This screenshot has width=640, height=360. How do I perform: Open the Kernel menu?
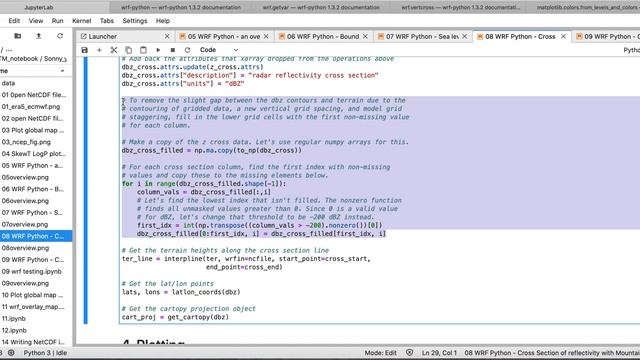pyautogui.click(x=82, y=21)
